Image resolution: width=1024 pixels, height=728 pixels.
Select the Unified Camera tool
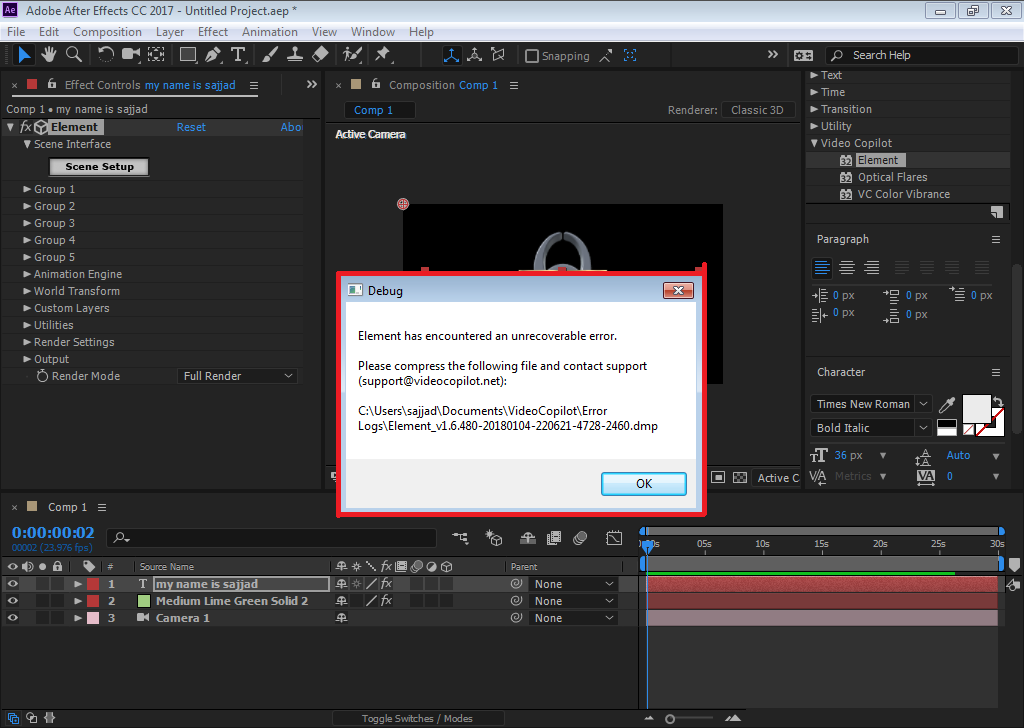[131, 55]
